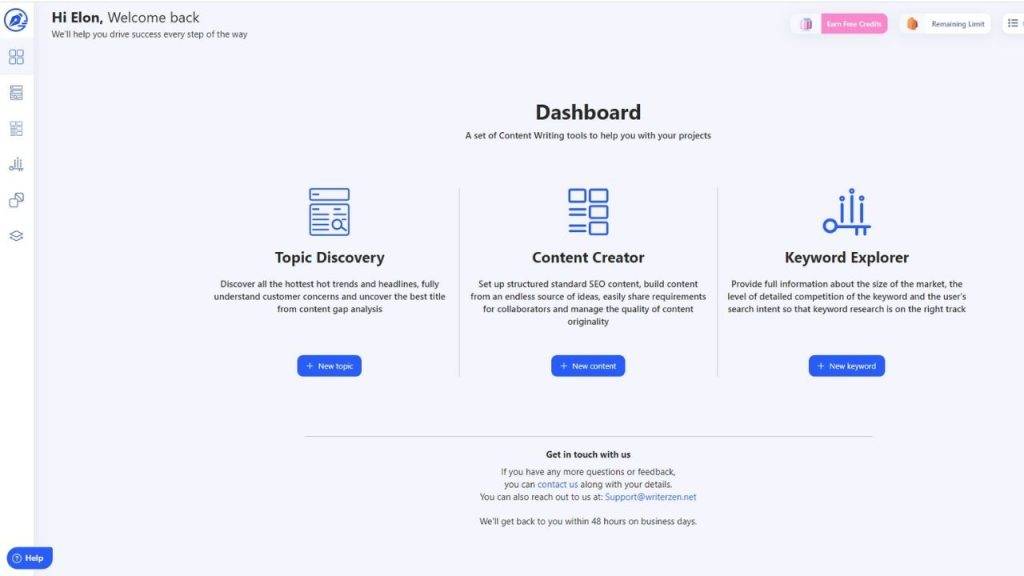Click the Content Creator heading

(x=588, y=257)
